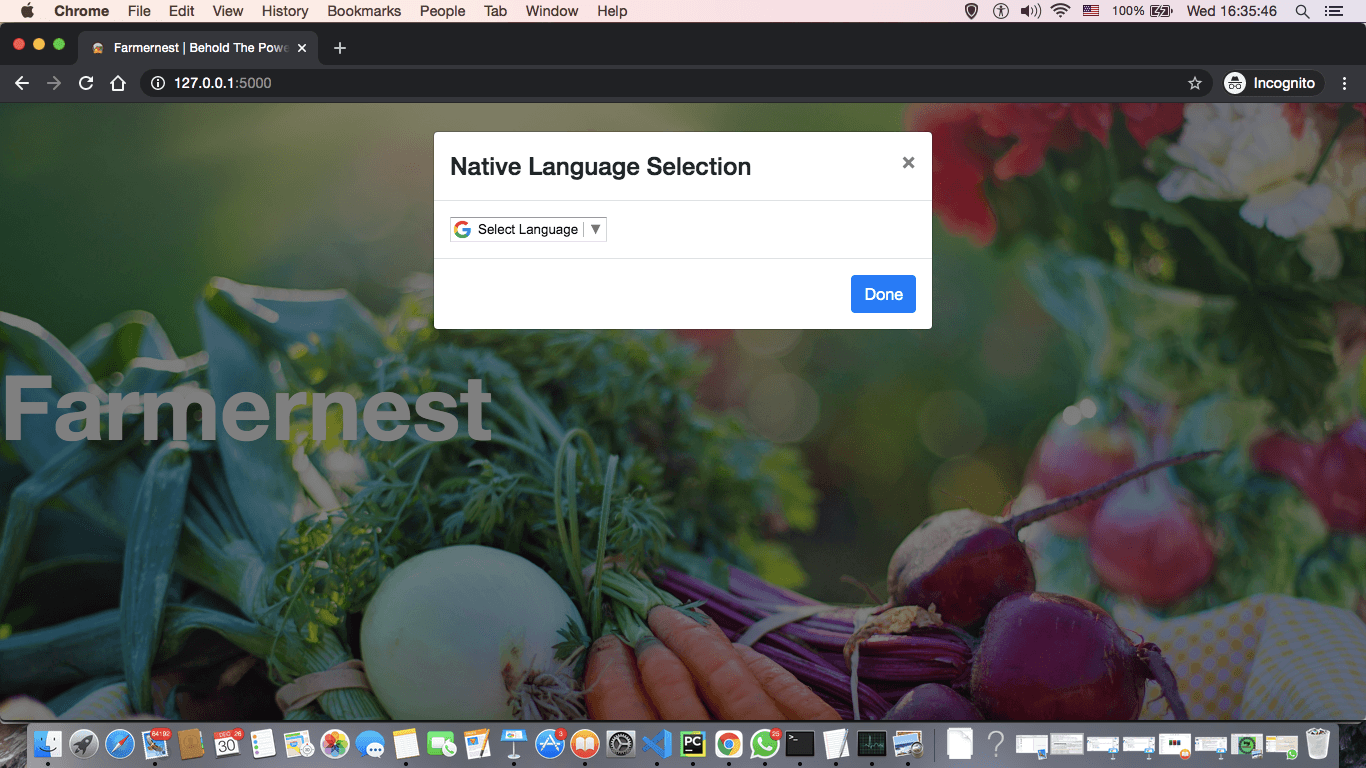Open the File menu

coord(139,11)
